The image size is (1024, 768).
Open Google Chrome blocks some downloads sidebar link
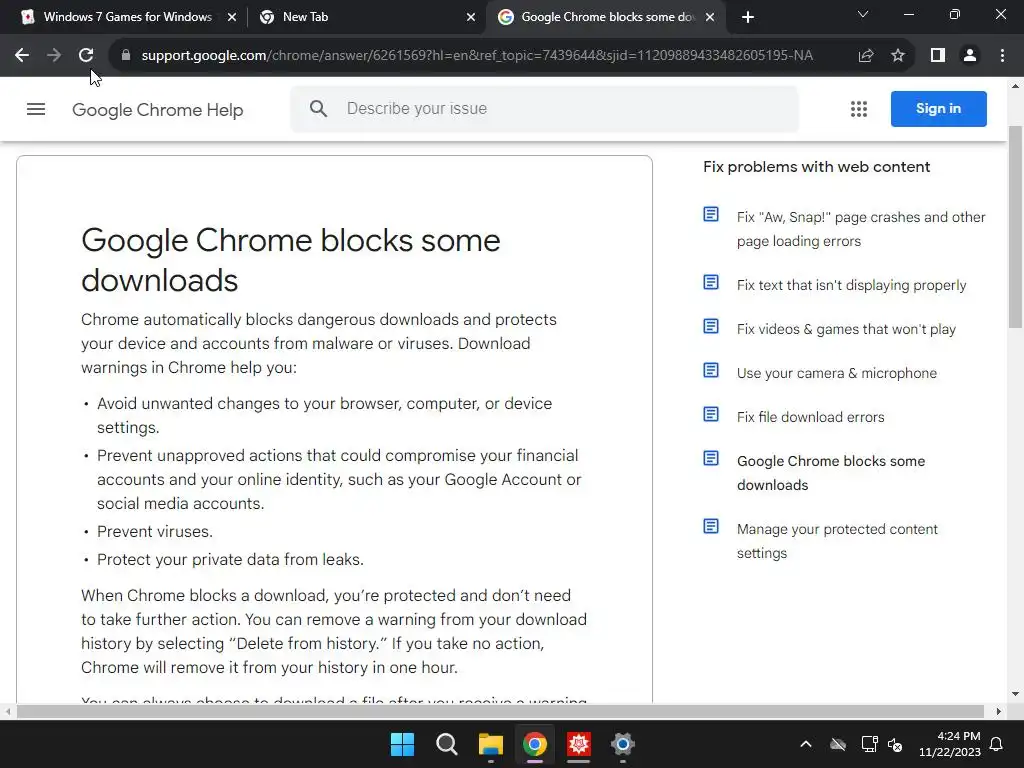831,473
